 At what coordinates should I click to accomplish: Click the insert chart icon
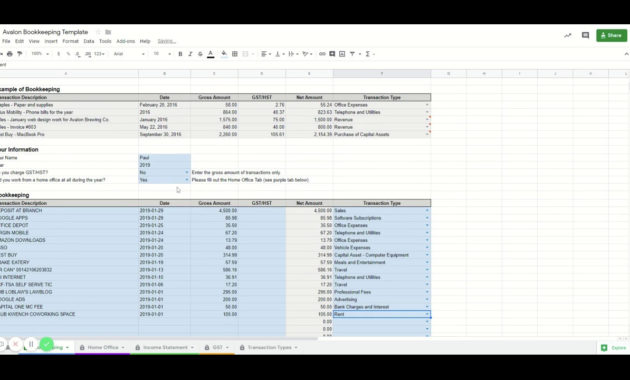coord(342,54)
